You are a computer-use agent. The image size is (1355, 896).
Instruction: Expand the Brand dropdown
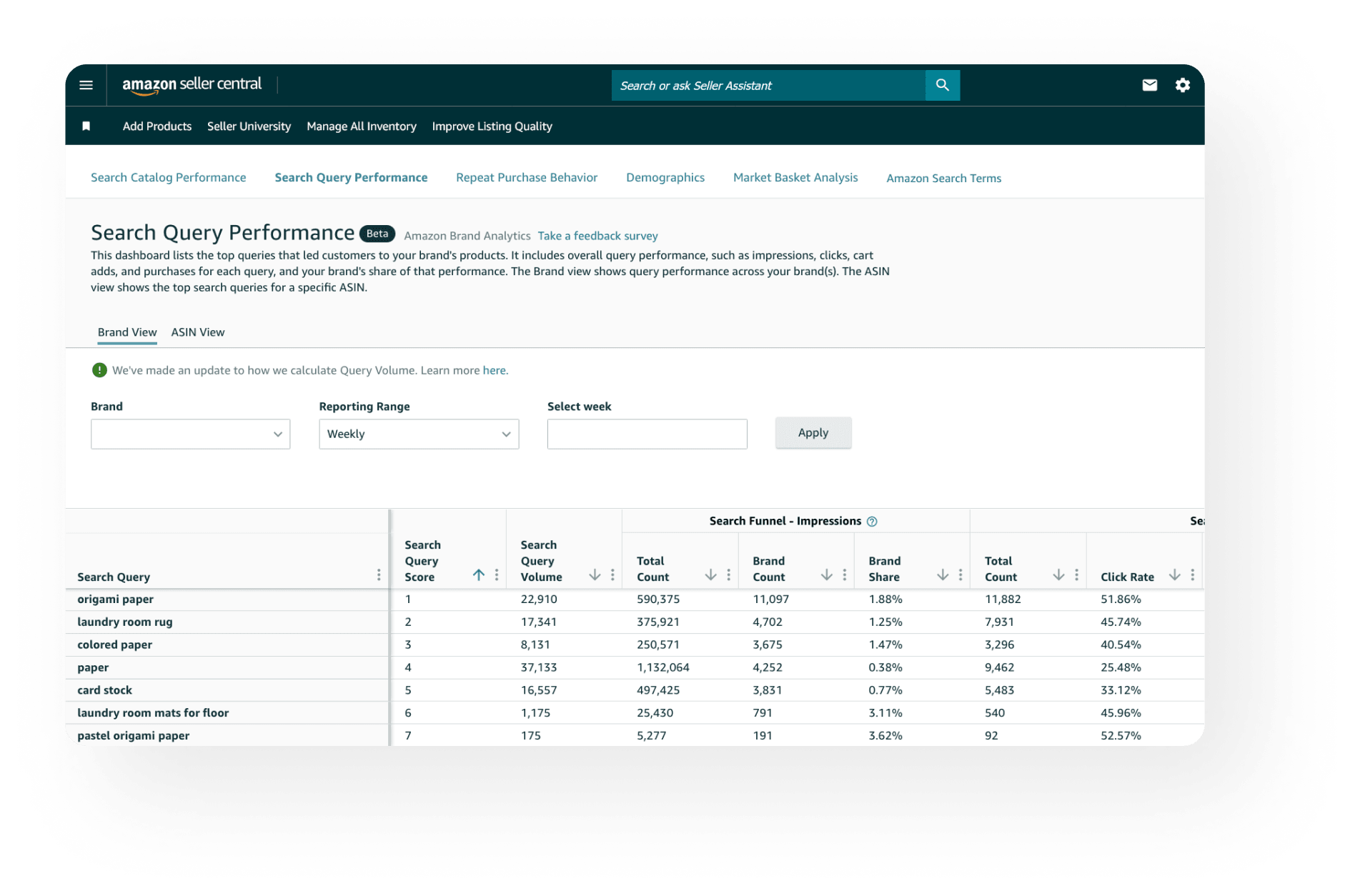click(x=190, y=434)
